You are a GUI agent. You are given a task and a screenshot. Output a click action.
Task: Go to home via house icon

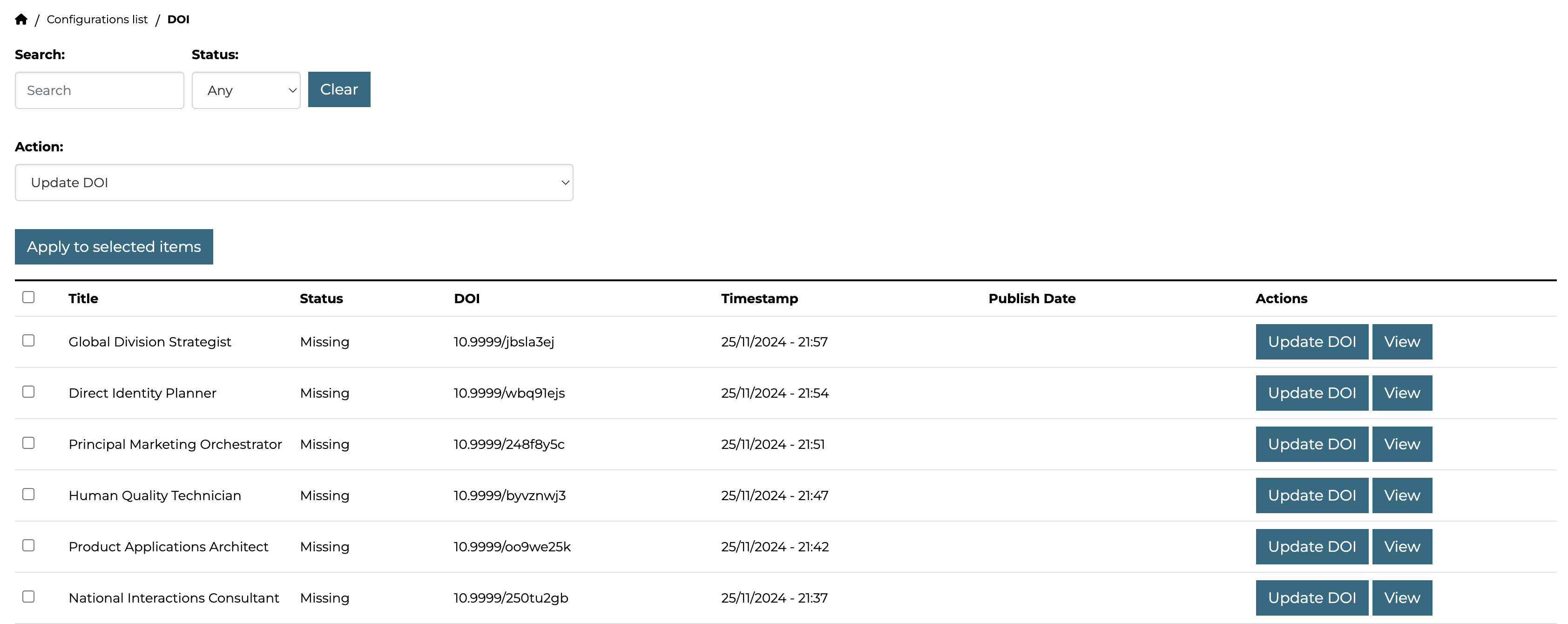[21, 20]
